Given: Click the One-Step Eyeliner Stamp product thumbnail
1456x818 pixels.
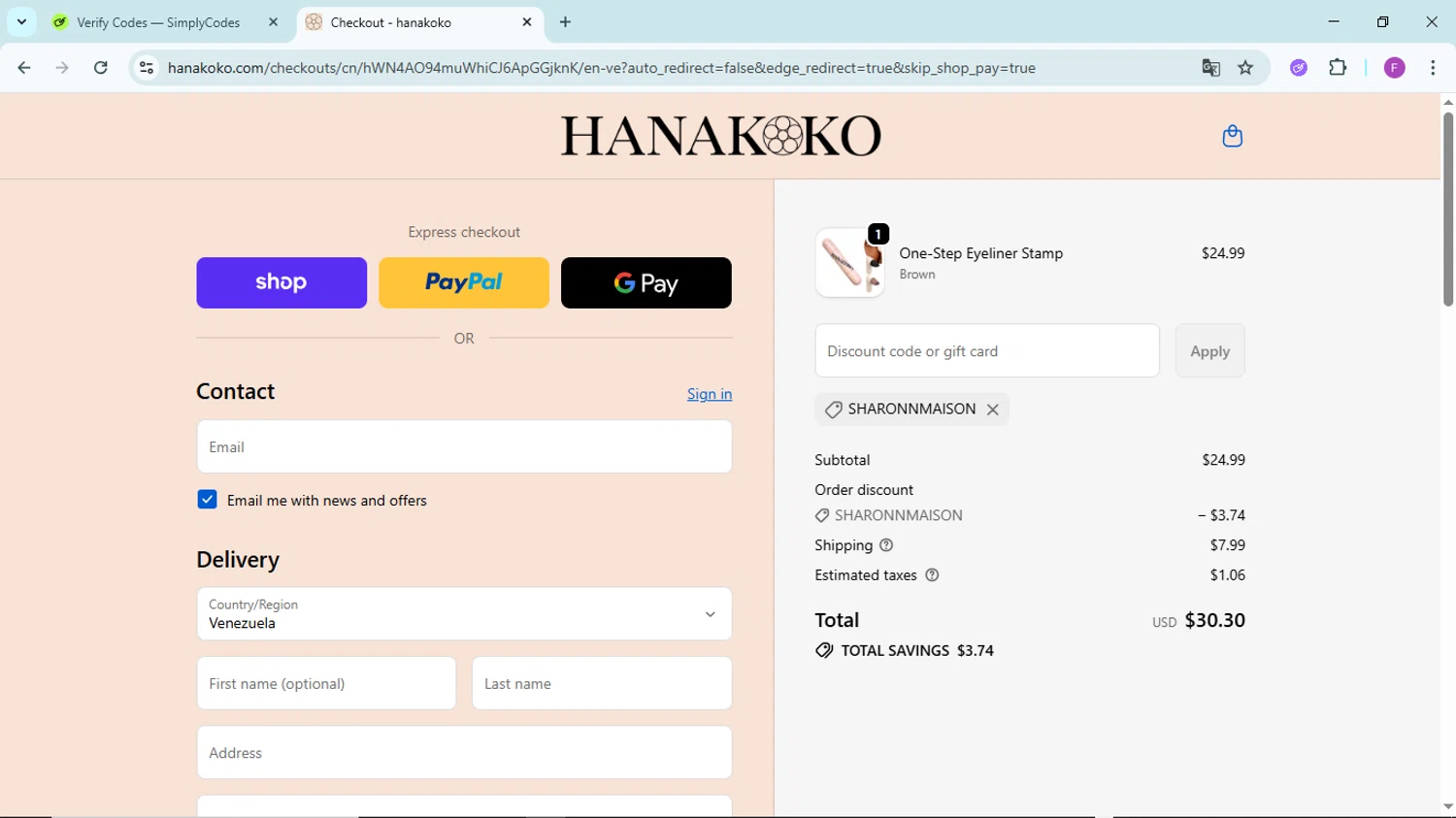Looking at the screenshot, I should click(849, 262).
